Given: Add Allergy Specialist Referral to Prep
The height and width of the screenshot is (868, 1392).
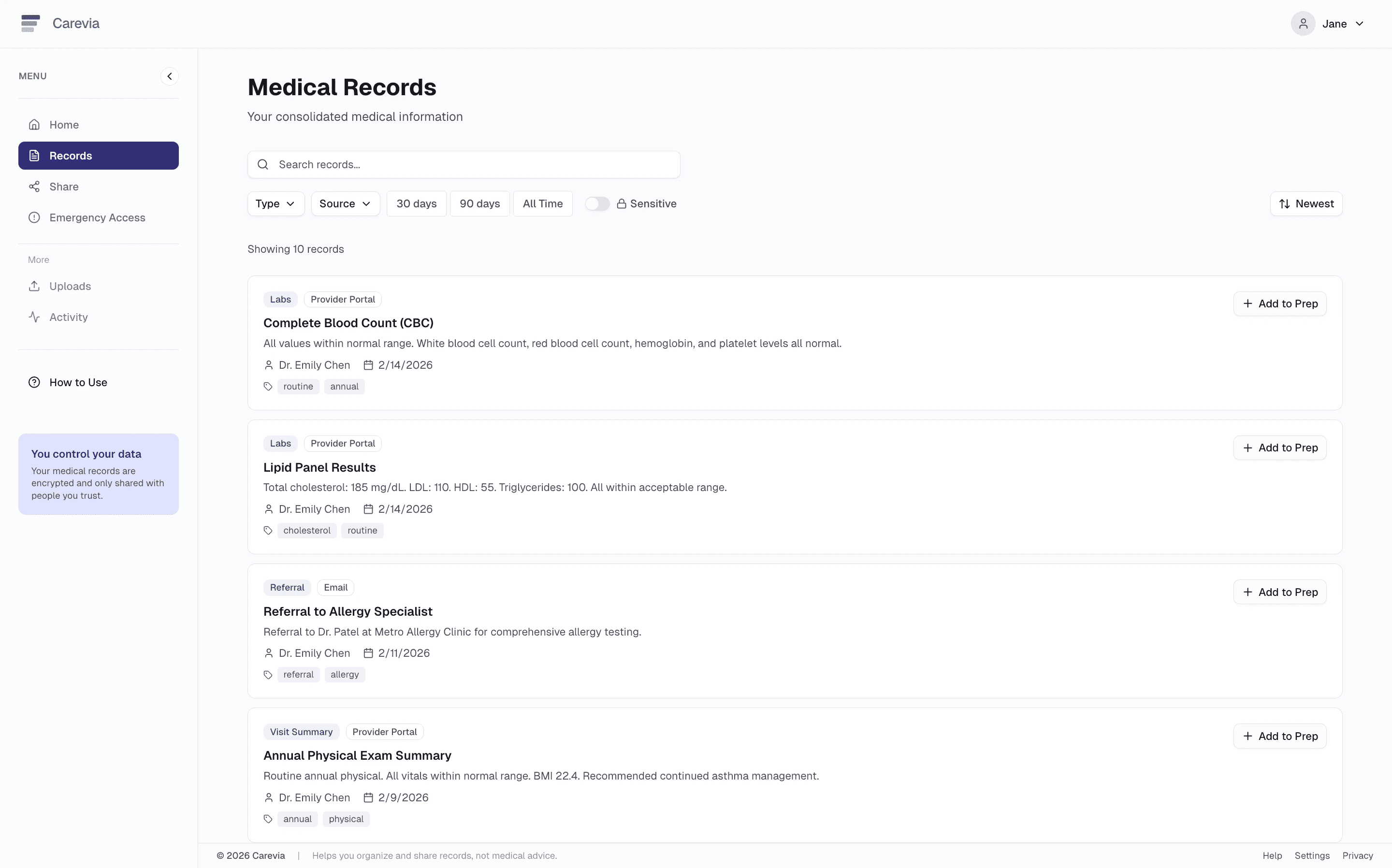Looking at the screenshot, I should tap(1279, 592).
